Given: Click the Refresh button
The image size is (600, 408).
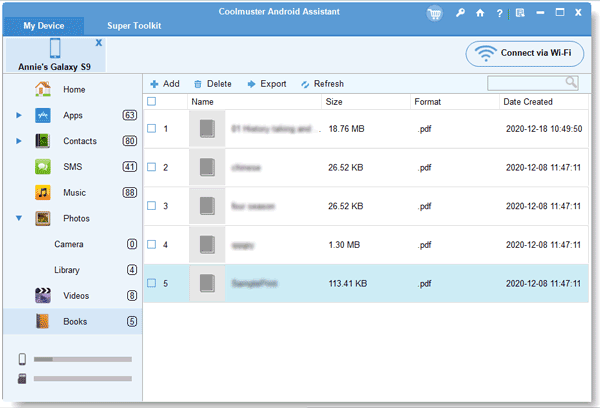Looking at the screenshot, I should coord(322,84).
